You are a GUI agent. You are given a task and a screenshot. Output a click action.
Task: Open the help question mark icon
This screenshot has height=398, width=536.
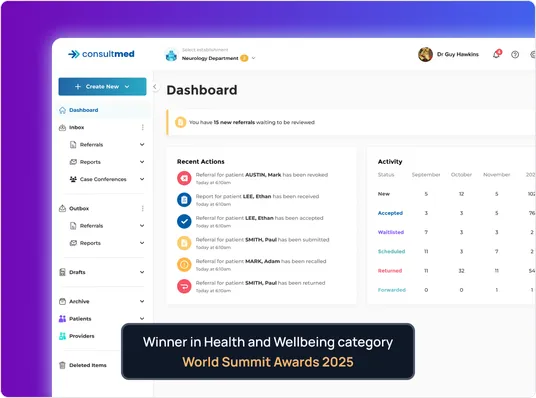(515, 54)
